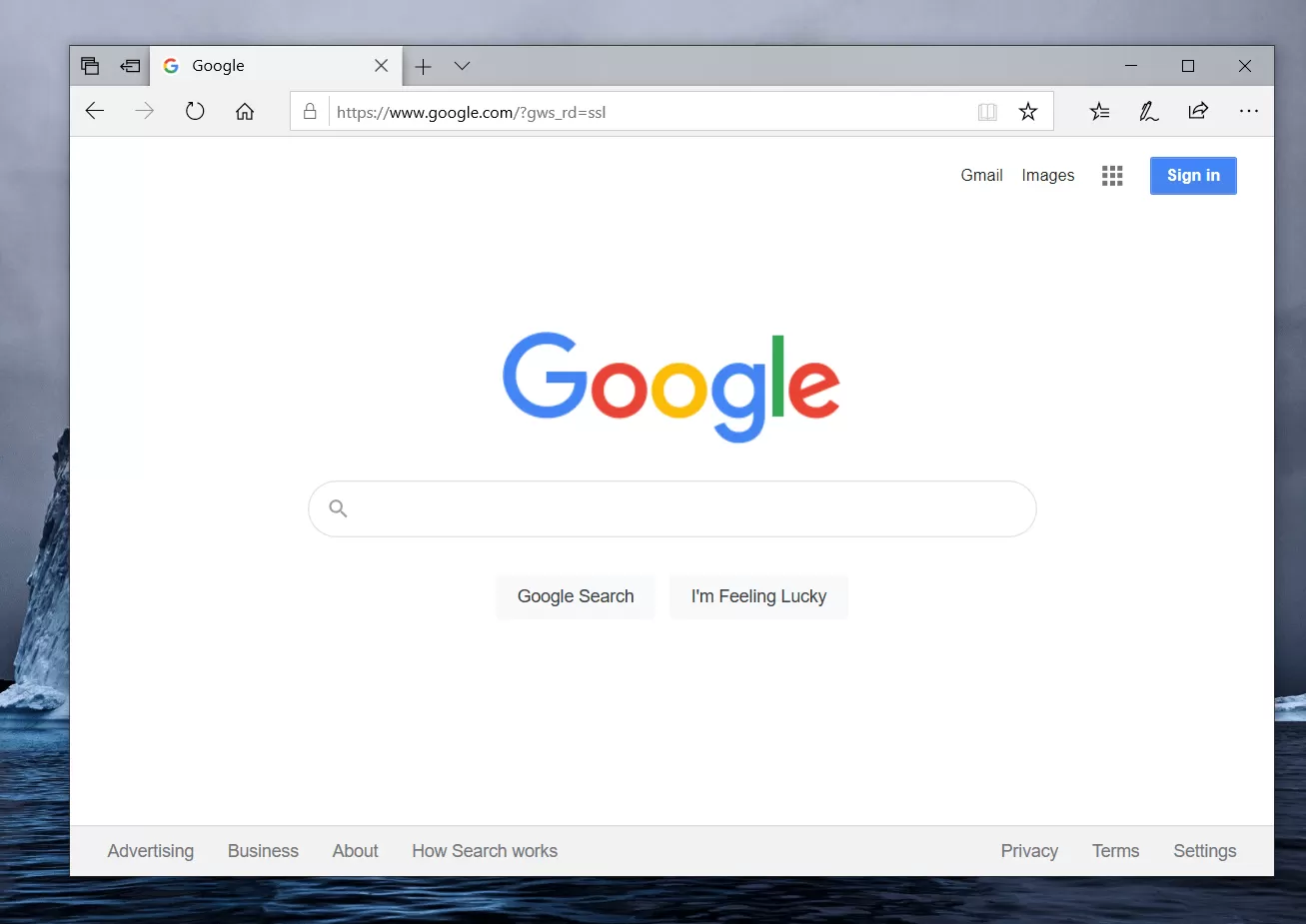Open Gmail link
This screenshot has width=1306, height=924.
(x=981, y=175)
